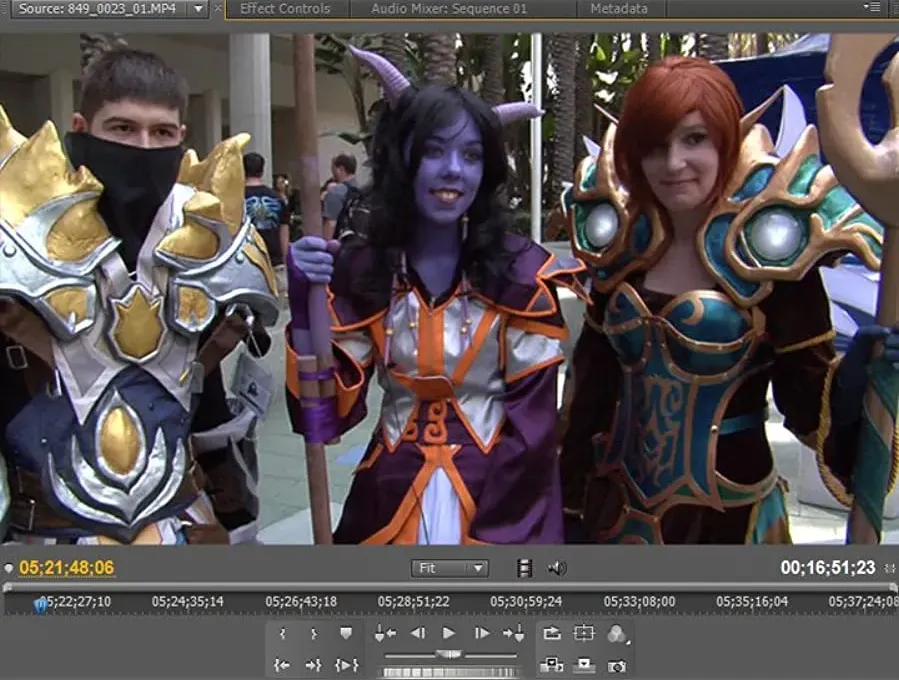Toggle the Loop playback button
This screenshot has height=680, width=899.
pos(552,633)
